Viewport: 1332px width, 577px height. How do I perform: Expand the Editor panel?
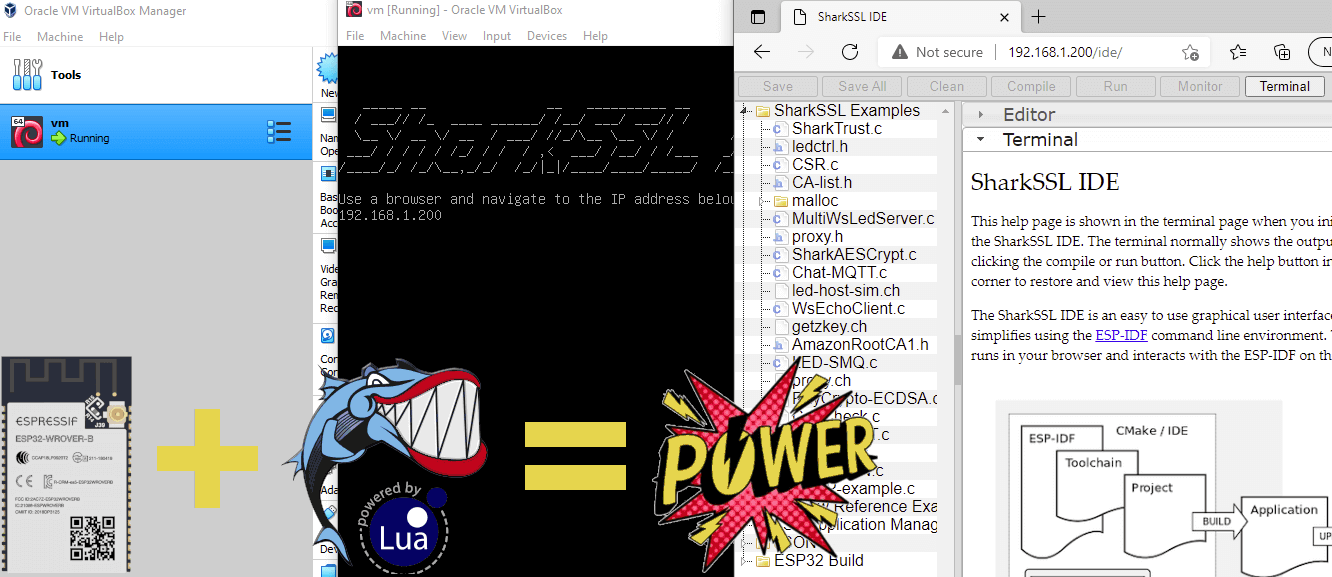[x=981, y=115]
